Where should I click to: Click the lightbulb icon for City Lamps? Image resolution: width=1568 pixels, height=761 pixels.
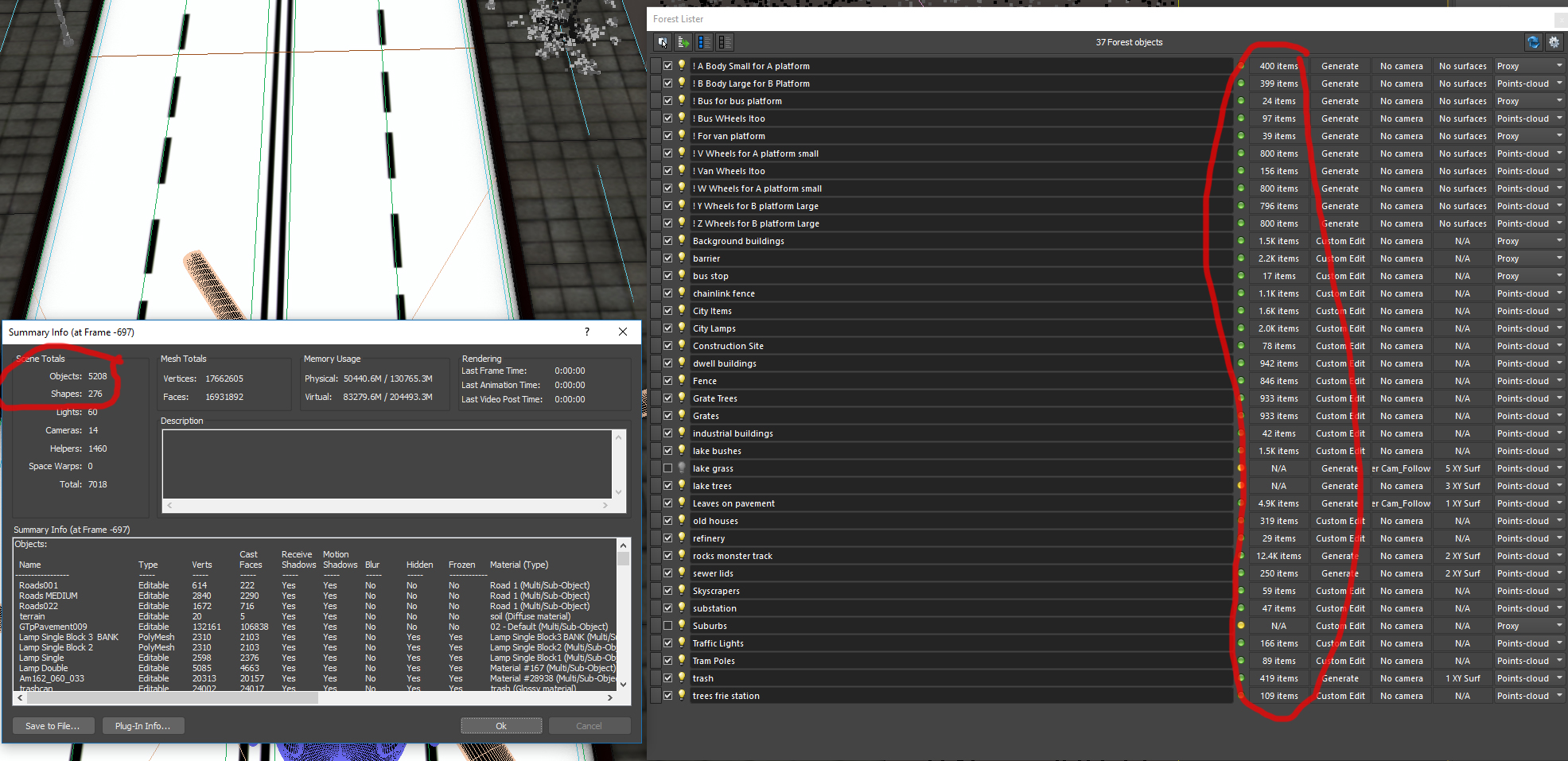[682, 328]
